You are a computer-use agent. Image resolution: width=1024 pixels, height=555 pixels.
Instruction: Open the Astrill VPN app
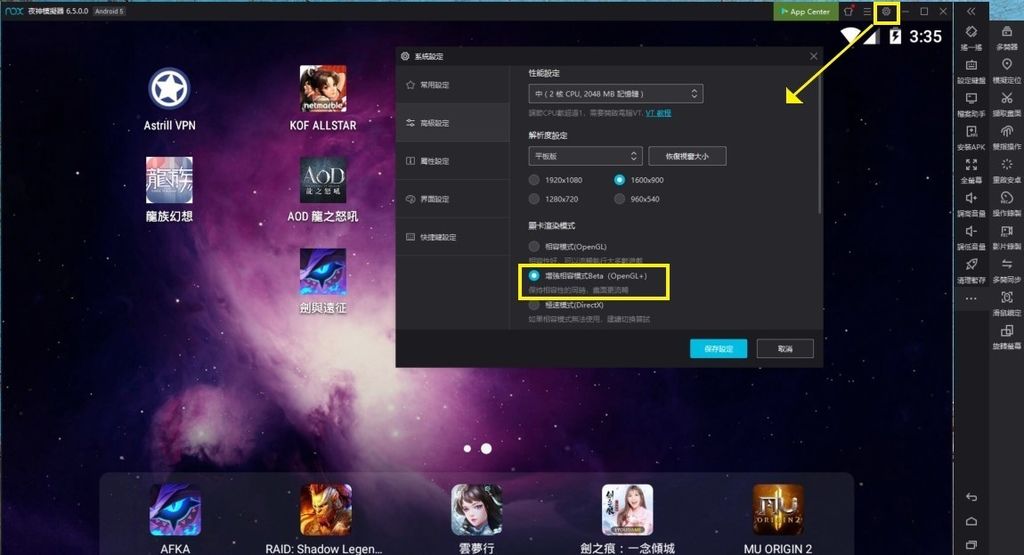169,89
